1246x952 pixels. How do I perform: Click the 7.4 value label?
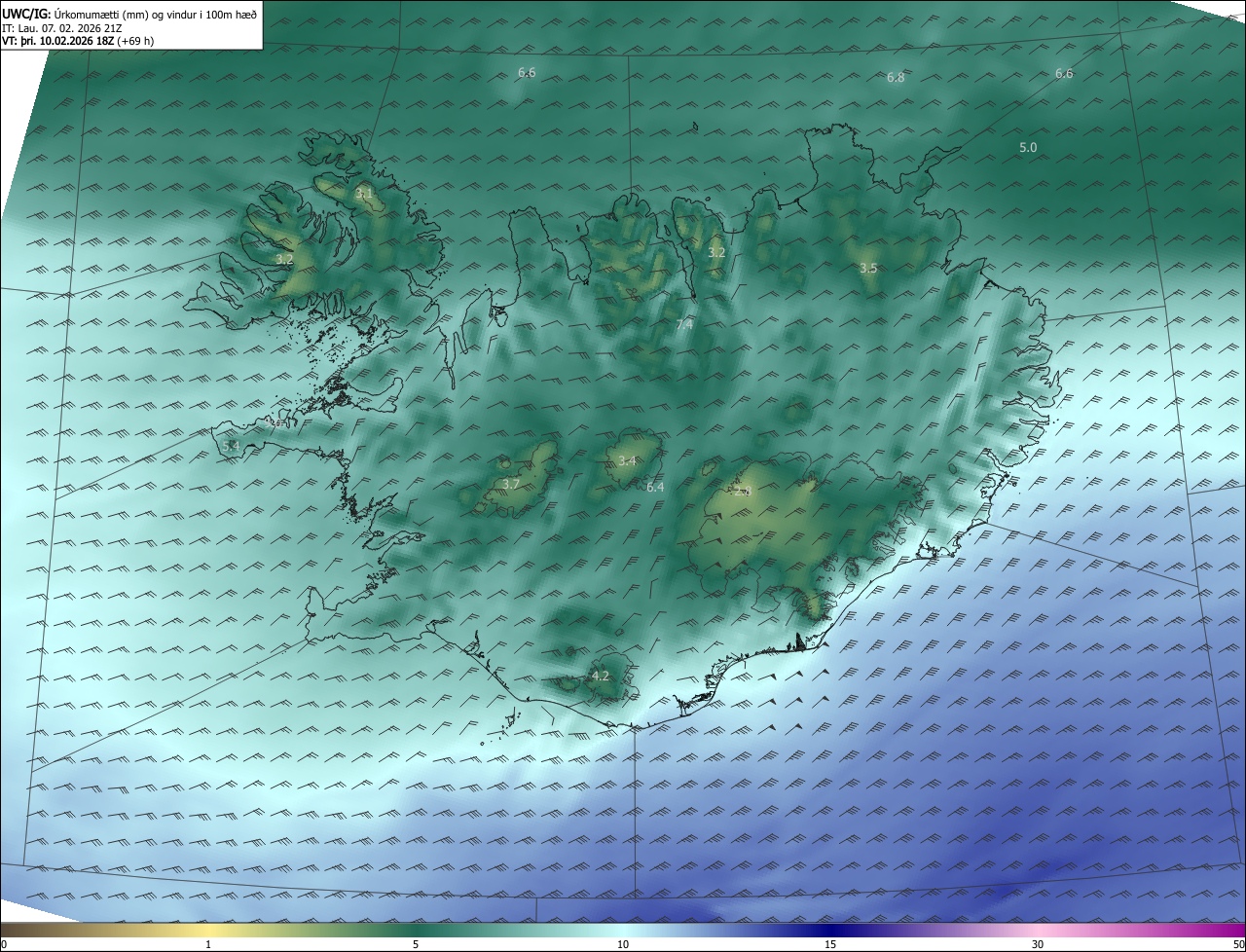tap(684, 325)
